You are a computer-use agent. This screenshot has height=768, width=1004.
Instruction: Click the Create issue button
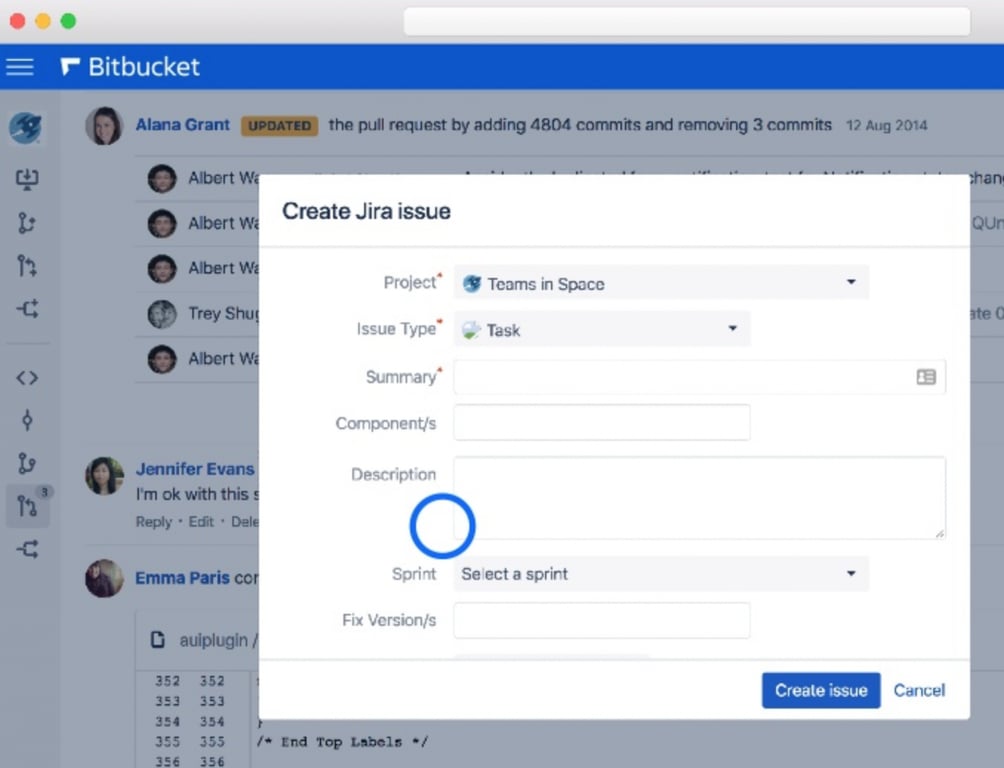click(821, 690)
